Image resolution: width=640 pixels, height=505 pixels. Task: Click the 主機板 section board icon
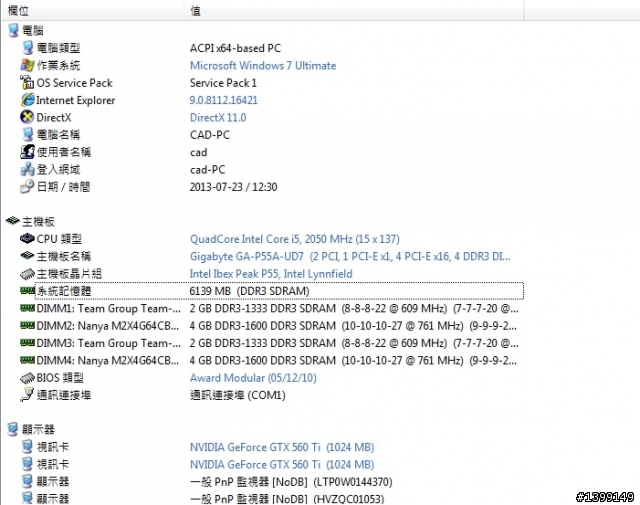coord(13,221)
